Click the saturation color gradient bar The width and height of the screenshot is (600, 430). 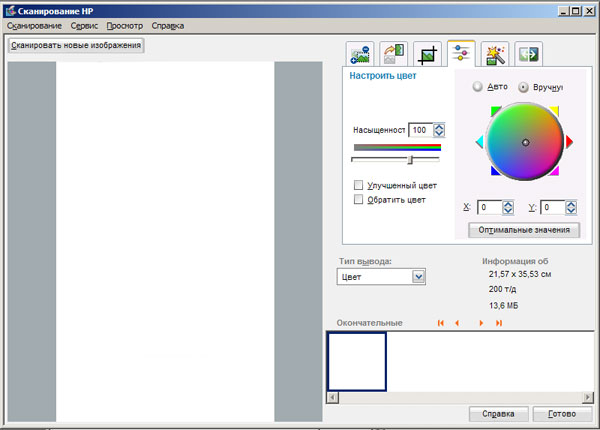pyautogui.click(x=397, y=147)
